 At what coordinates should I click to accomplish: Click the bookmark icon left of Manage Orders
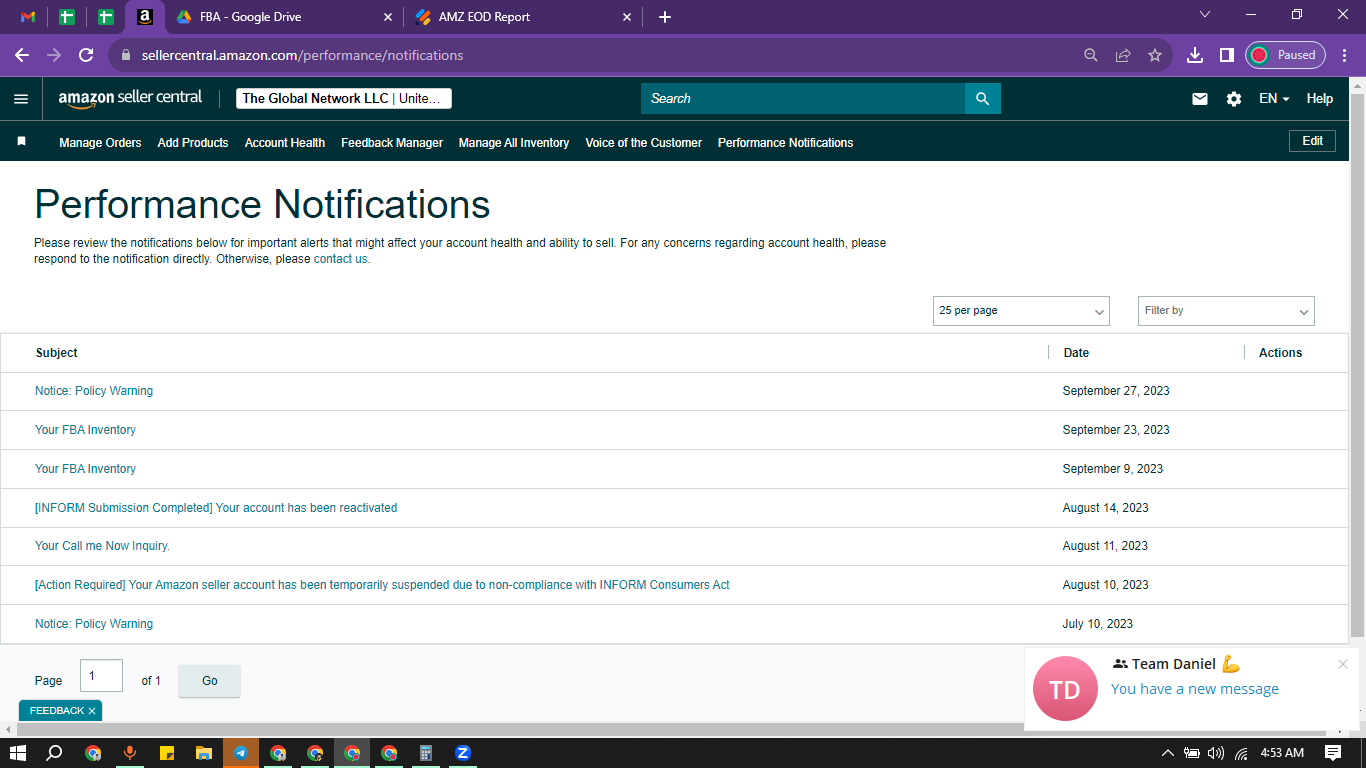[21, 142]
